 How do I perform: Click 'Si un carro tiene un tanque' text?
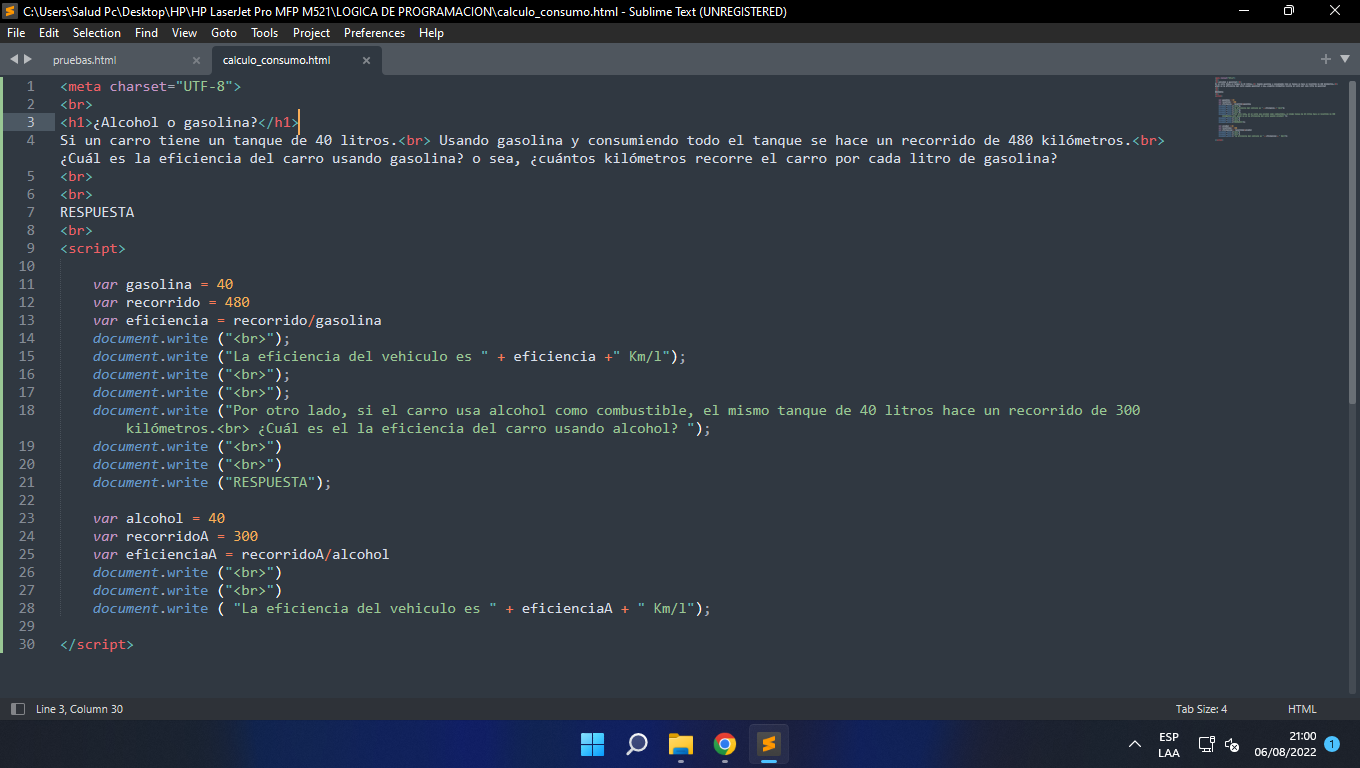click(171, 140)
